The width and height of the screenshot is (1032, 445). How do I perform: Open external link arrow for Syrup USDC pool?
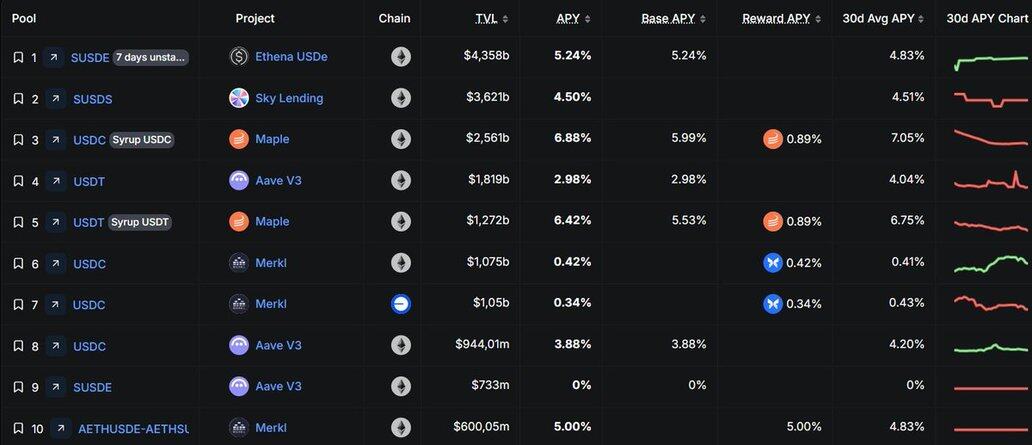(x=55, y=140)
